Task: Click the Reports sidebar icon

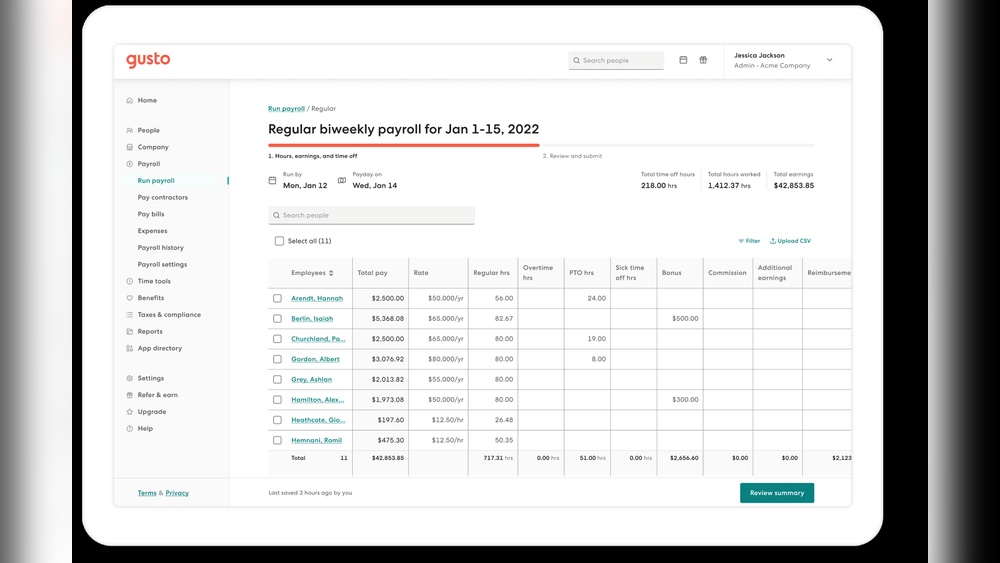Action: click(129, 332)
